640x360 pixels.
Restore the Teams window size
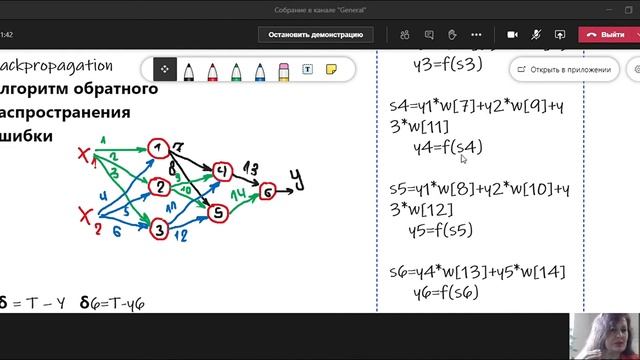[628, 10]
